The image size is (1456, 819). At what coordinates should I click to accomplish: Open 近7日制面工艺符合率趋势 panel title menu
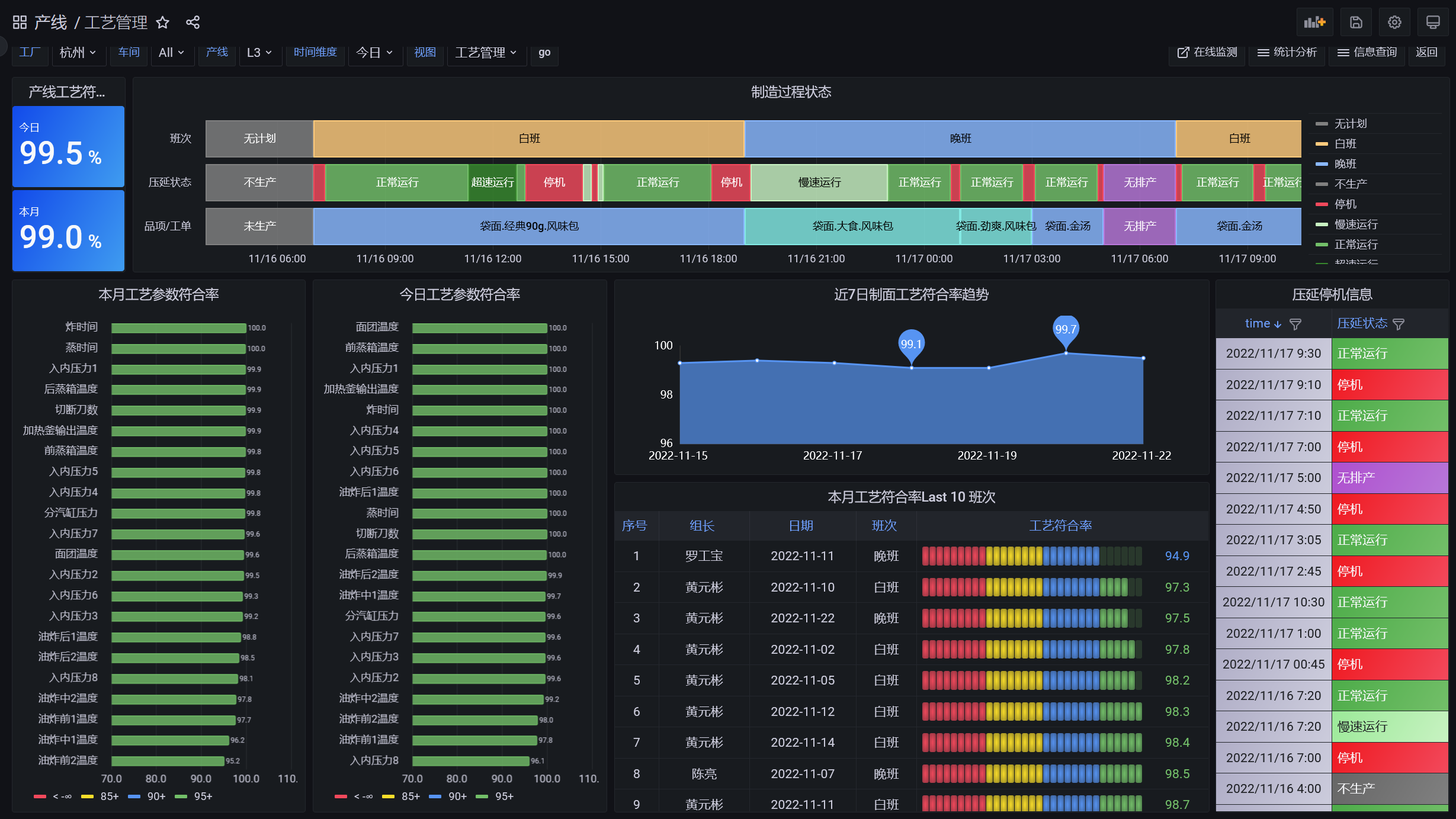click(911, 295)
